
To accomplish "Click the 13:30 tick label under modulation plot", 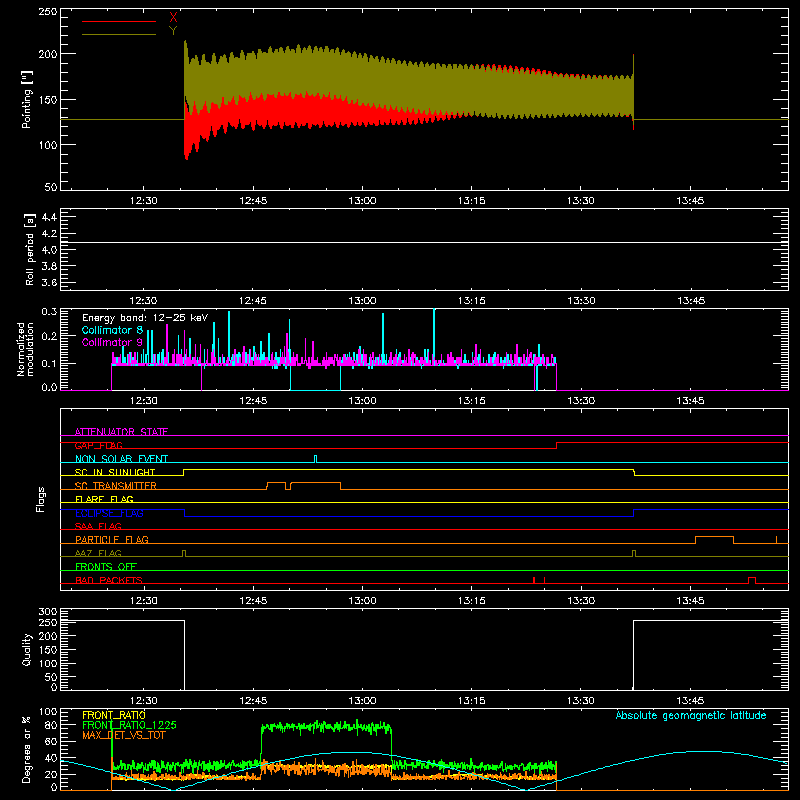I will (581, 401).
